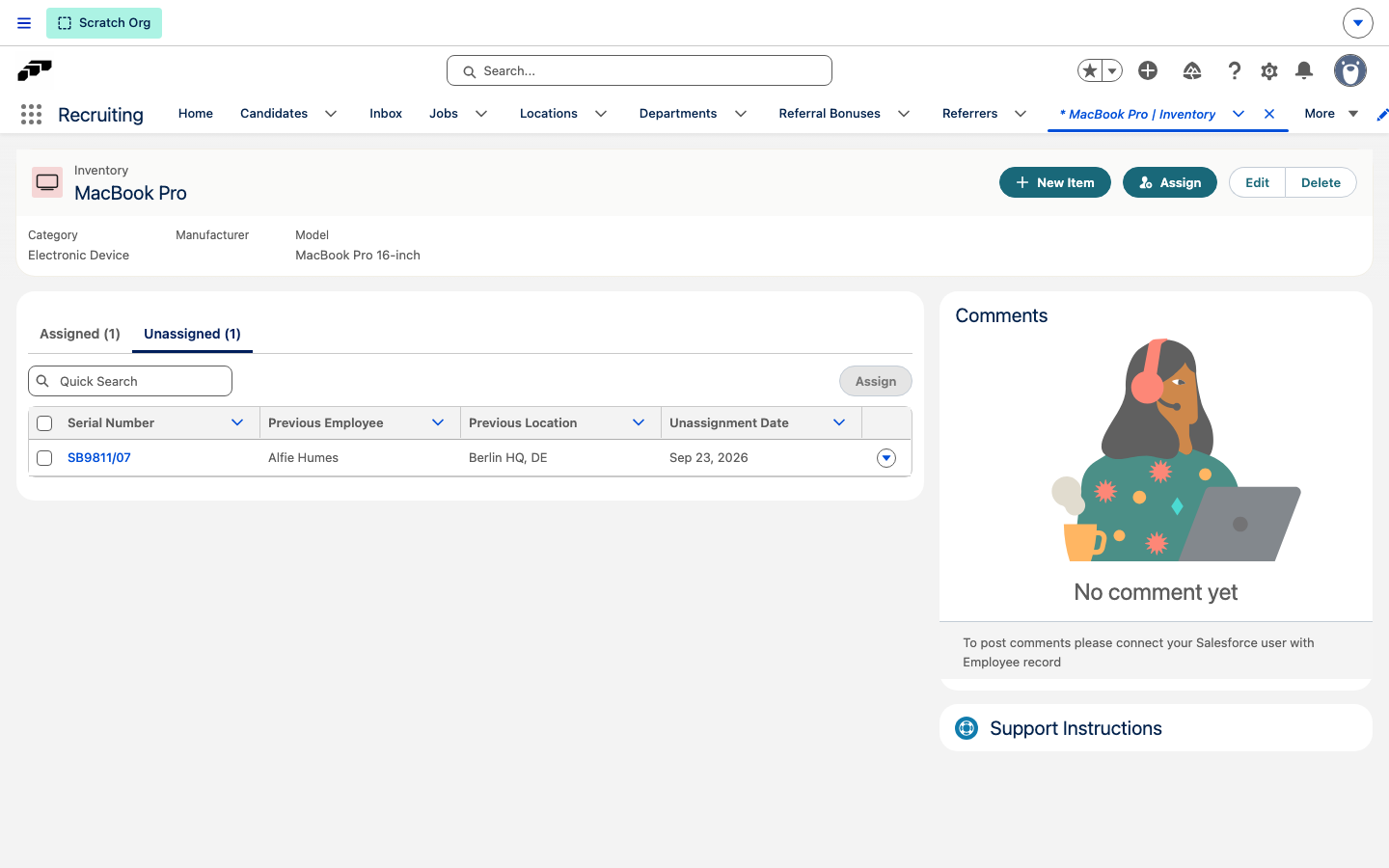Open row actions menu for SB9811/07
The width and height of the screenshot is (1389, 868).
click(x=886, y=458)
